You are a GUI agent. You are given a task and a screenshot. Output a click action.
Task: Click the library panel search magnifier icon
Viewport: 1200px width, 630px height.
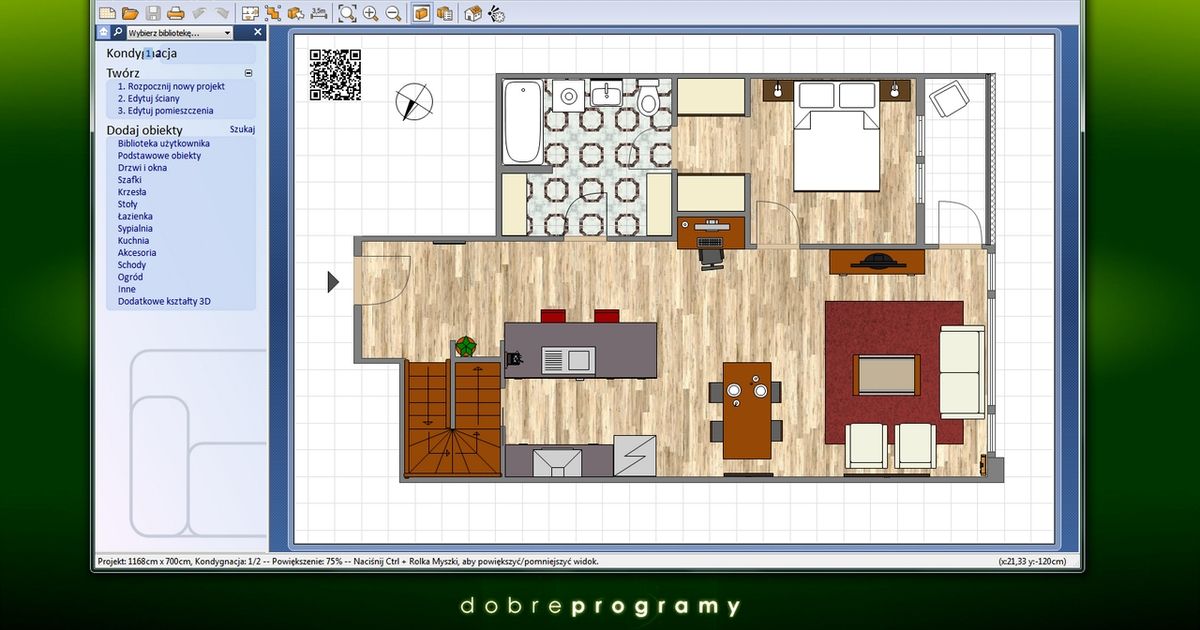[x=117, y=33]
